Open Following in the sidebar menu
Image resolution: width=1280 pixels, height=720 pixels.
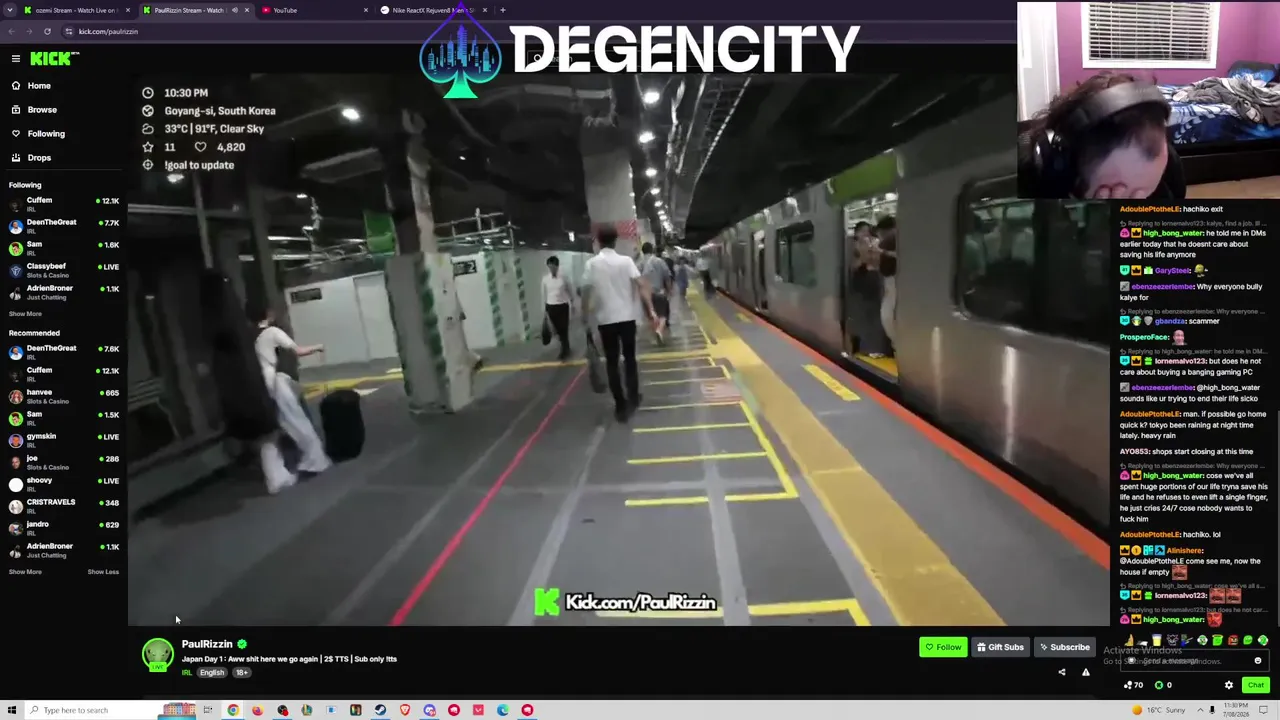tap(46, 134)
